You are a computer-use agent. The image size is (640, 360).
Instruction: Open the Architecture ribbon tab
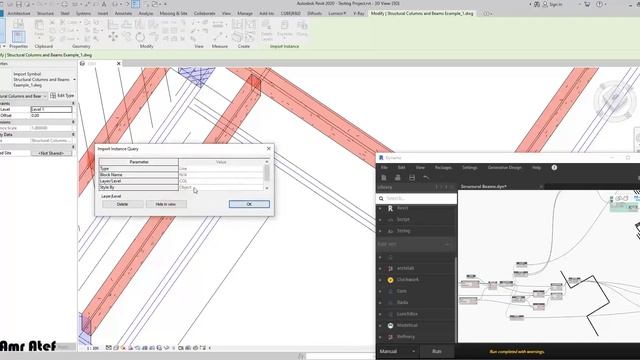19,13
